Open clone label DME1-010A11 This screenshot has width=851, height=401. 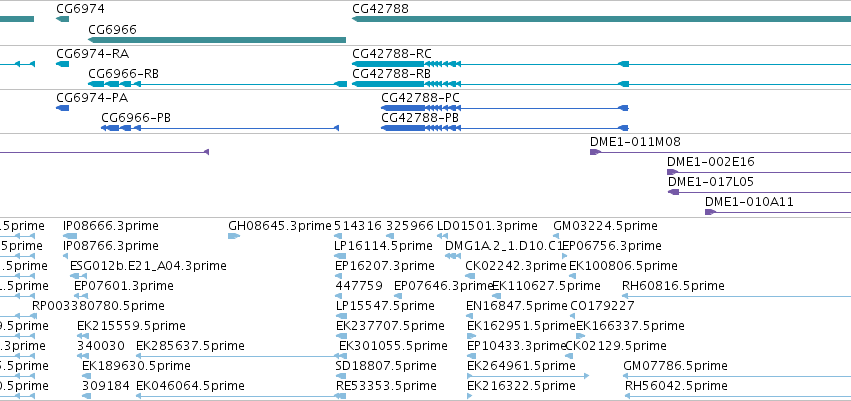tap(749, 202)
